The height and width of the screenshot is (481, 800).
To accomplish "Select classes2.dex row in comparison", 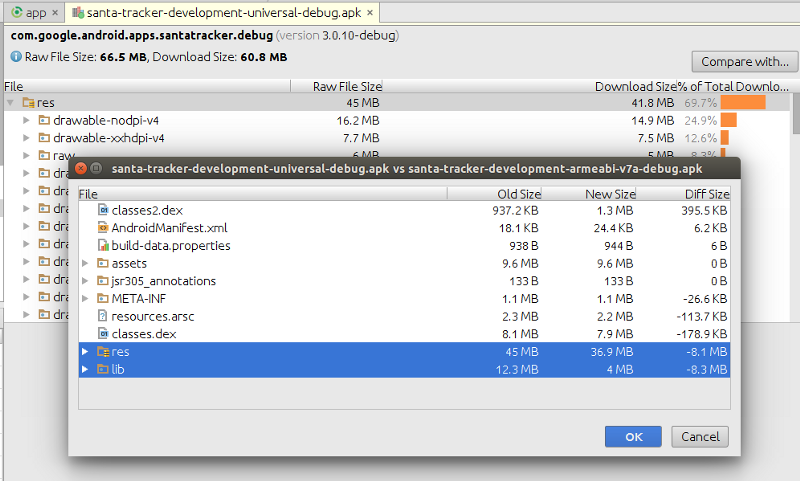I will pyautogui.click(x=404, y=210).
